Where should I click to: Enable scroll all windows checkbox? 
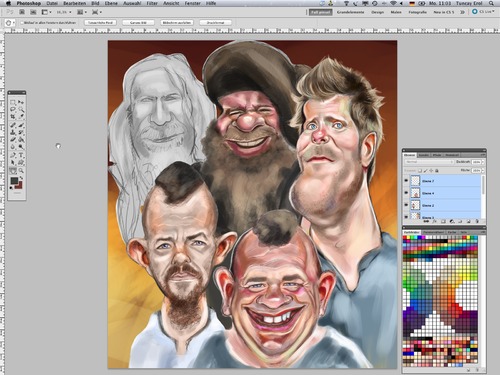[22, 23]
